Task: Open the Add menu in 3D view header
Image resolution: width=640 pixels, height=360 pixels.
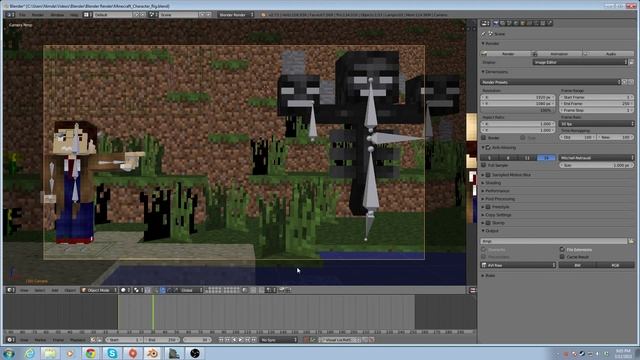Action: tap(55, 290)
